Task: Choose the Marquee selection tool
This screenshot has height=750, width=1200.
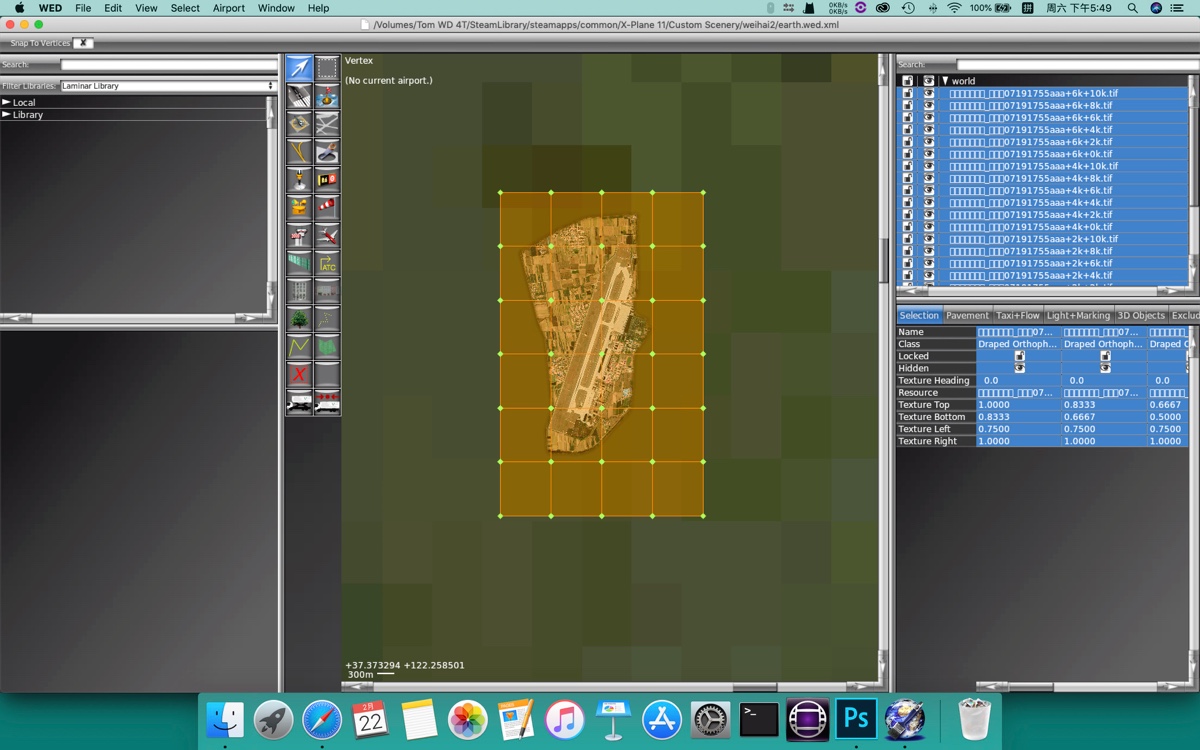Action: click(327, 68)
